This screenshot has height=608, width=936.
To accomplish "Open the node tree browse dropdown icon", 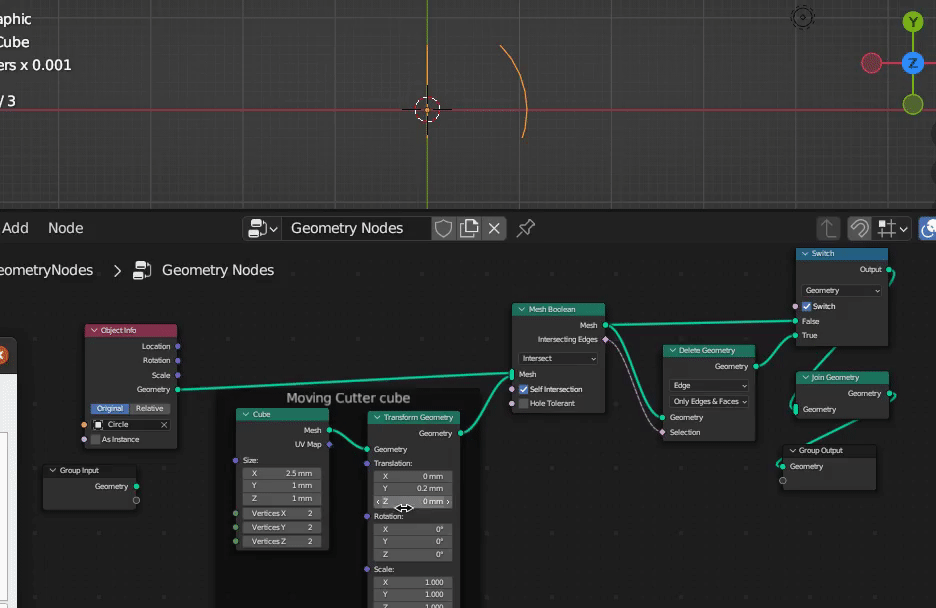I will (x=263, y=228).
